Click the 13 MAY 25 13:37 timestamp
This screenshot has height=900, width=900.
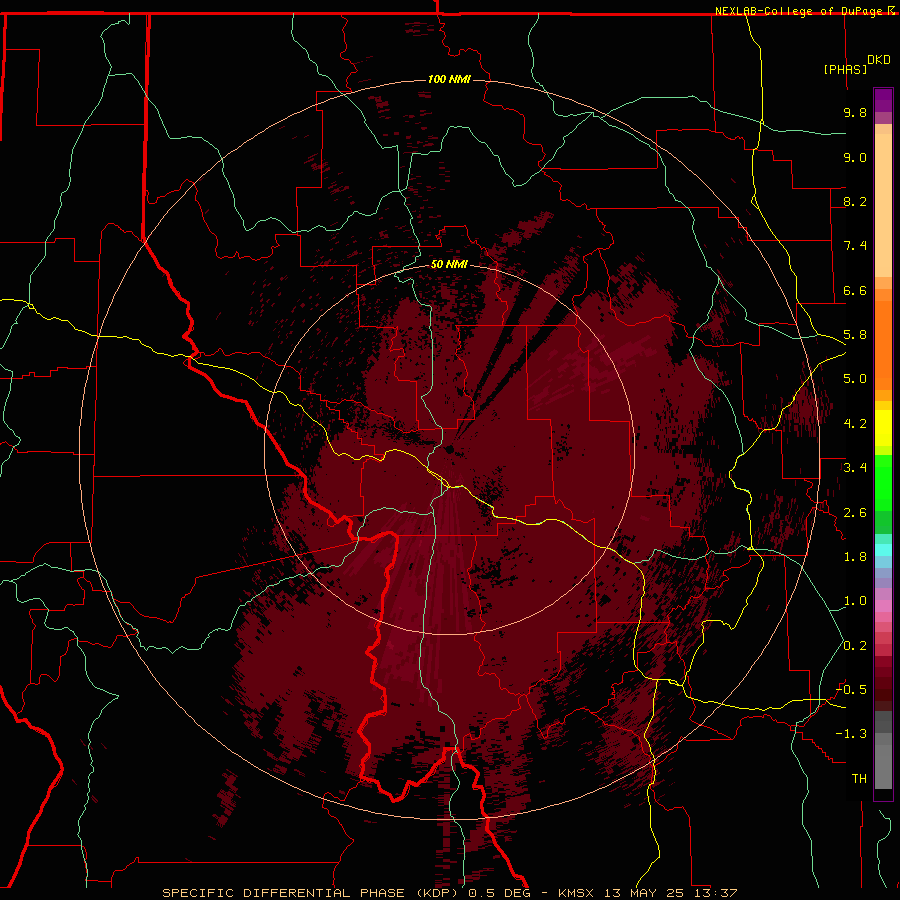coord(669,893)
